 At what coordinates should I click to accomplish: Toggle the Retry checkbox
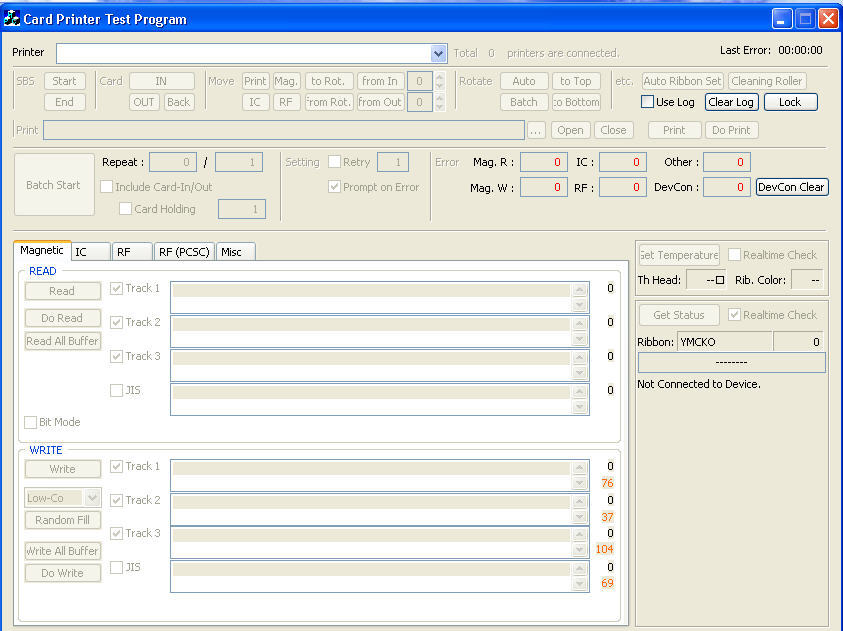point(334,162)
